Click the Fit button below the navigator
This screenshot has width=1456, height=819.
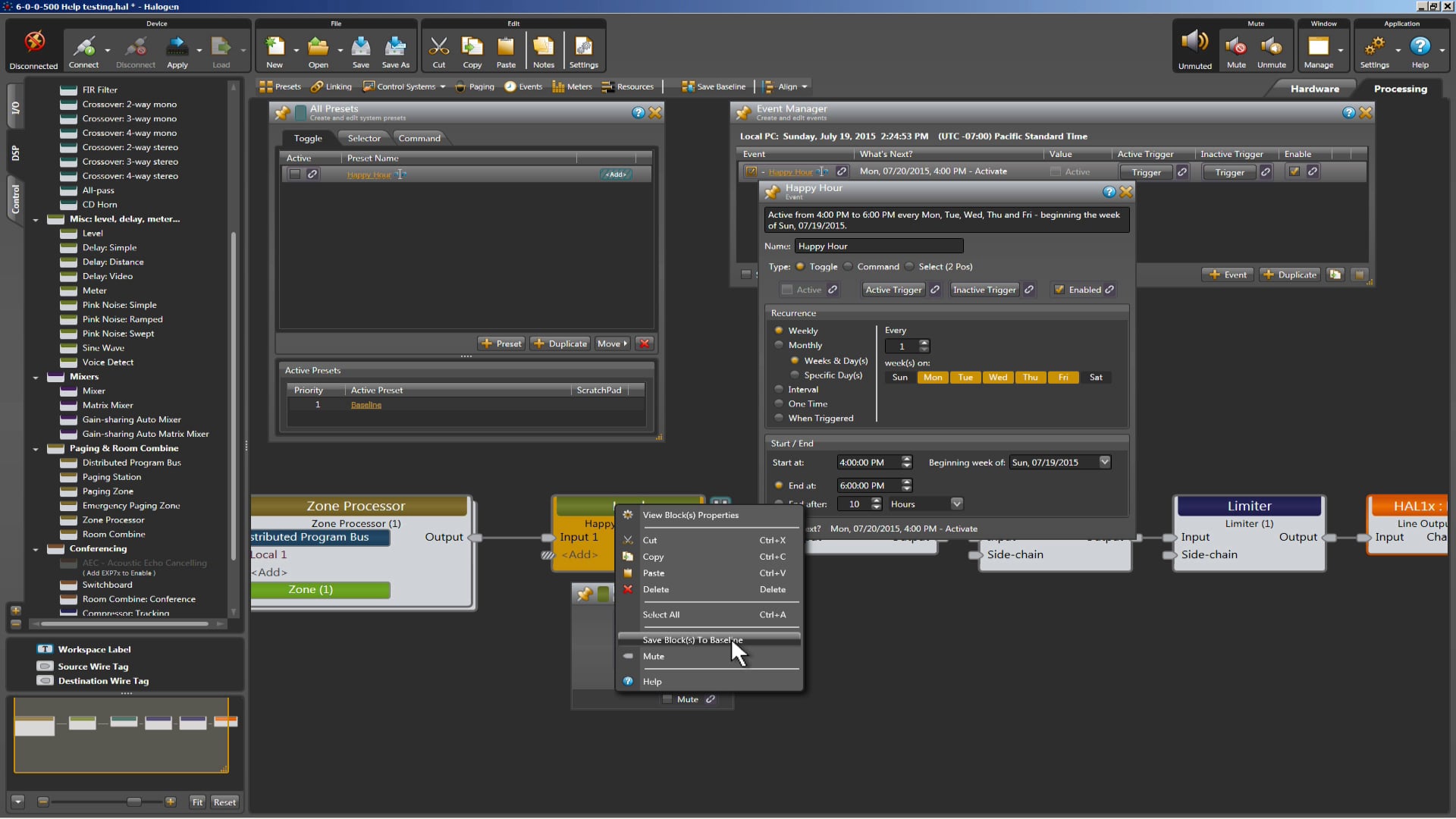point(197,802)
